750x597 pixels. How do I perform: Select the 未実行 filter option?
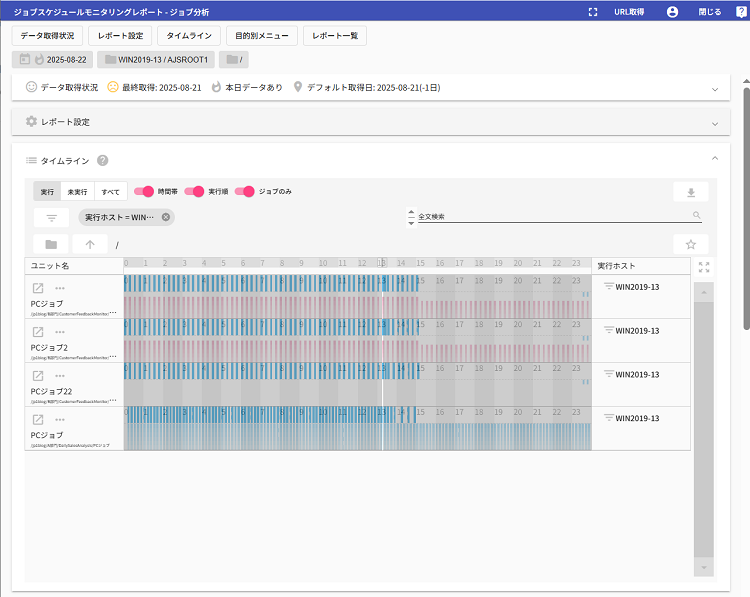click(x=77, y=191)
